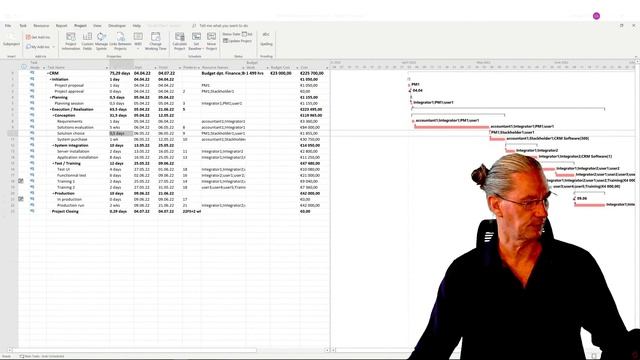Click the task mode icon of CRM row
640x360 pixels.
click(32, 73)
